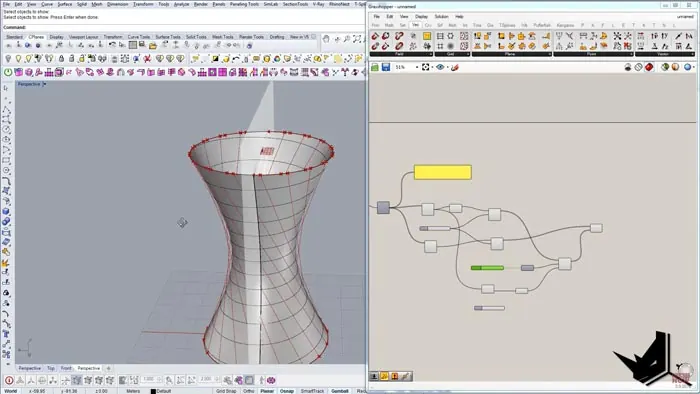Save Grasshopper document with blue disk icon

[x=386, y=67]
